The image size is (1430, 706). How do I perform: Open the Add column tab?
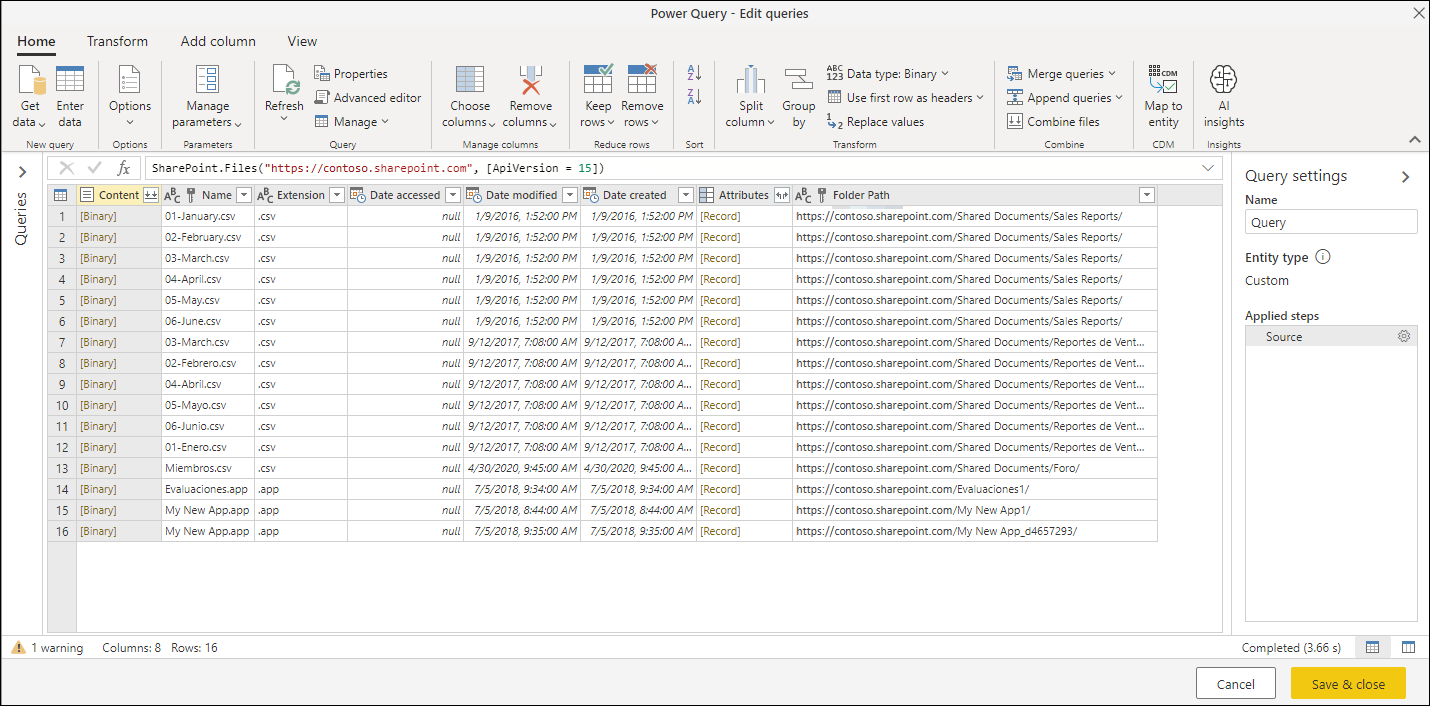click(218, 41)
